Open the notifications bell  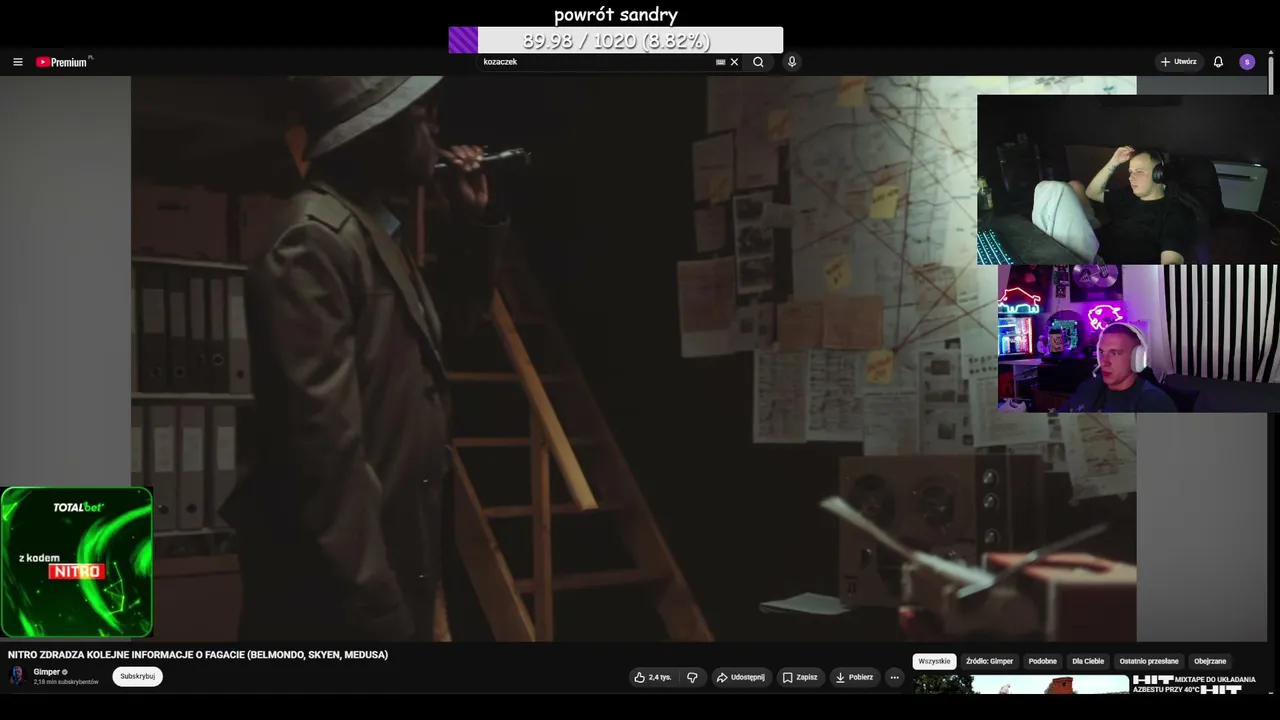tap(1218, 62)
